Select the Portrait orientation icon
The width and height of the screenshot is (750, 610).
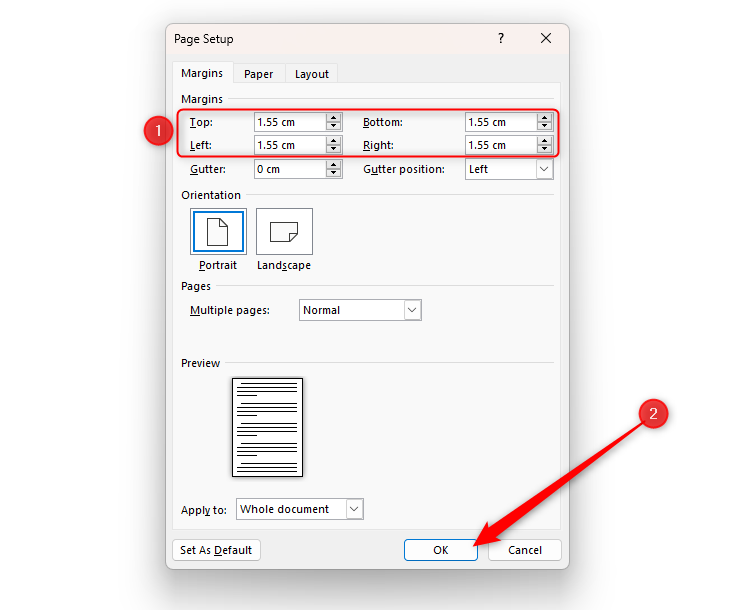[218, 232]
